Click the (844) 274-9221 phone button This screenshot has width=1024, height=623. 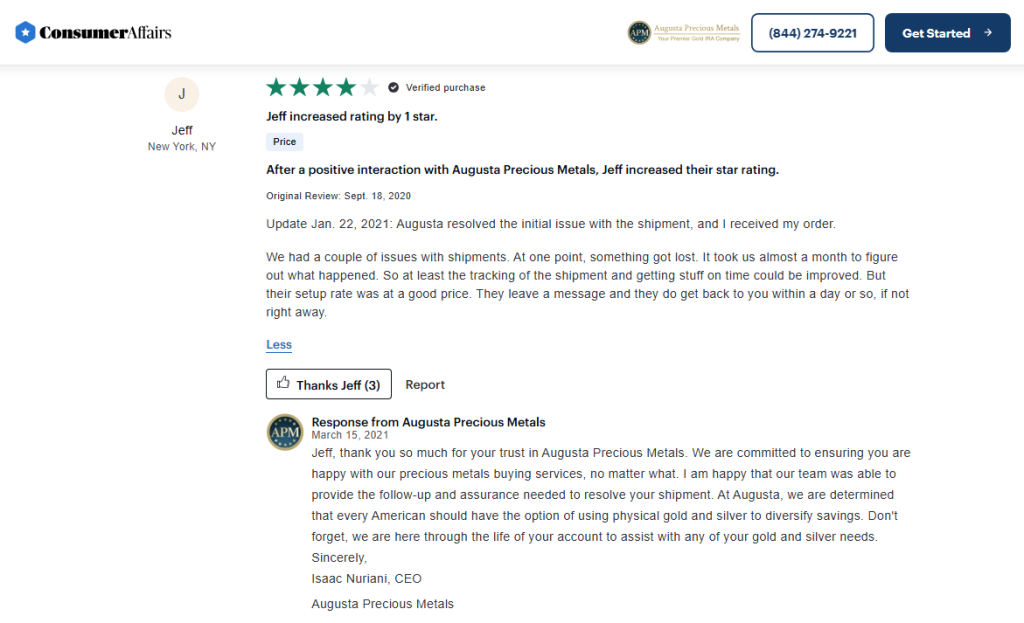point(812,32)
